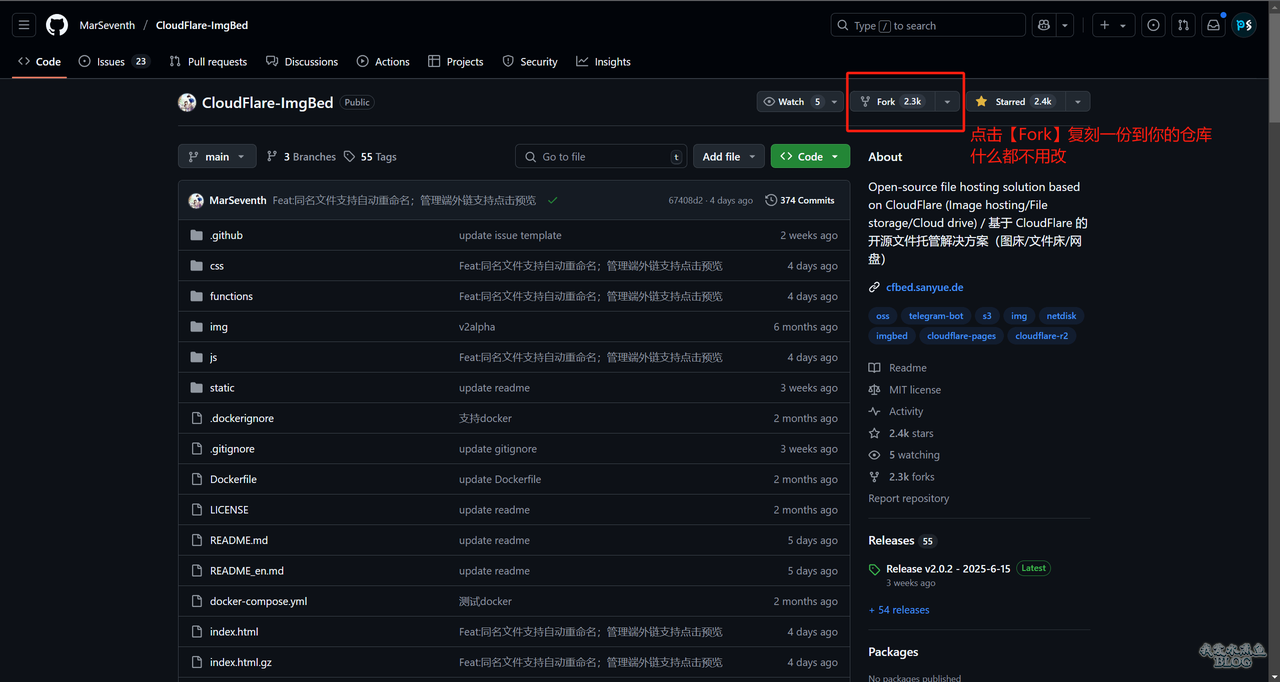Select the netdisk topic tag
Viewport: 1280px width, 682px height.
pyautogui.click(x=1061, y=316)
